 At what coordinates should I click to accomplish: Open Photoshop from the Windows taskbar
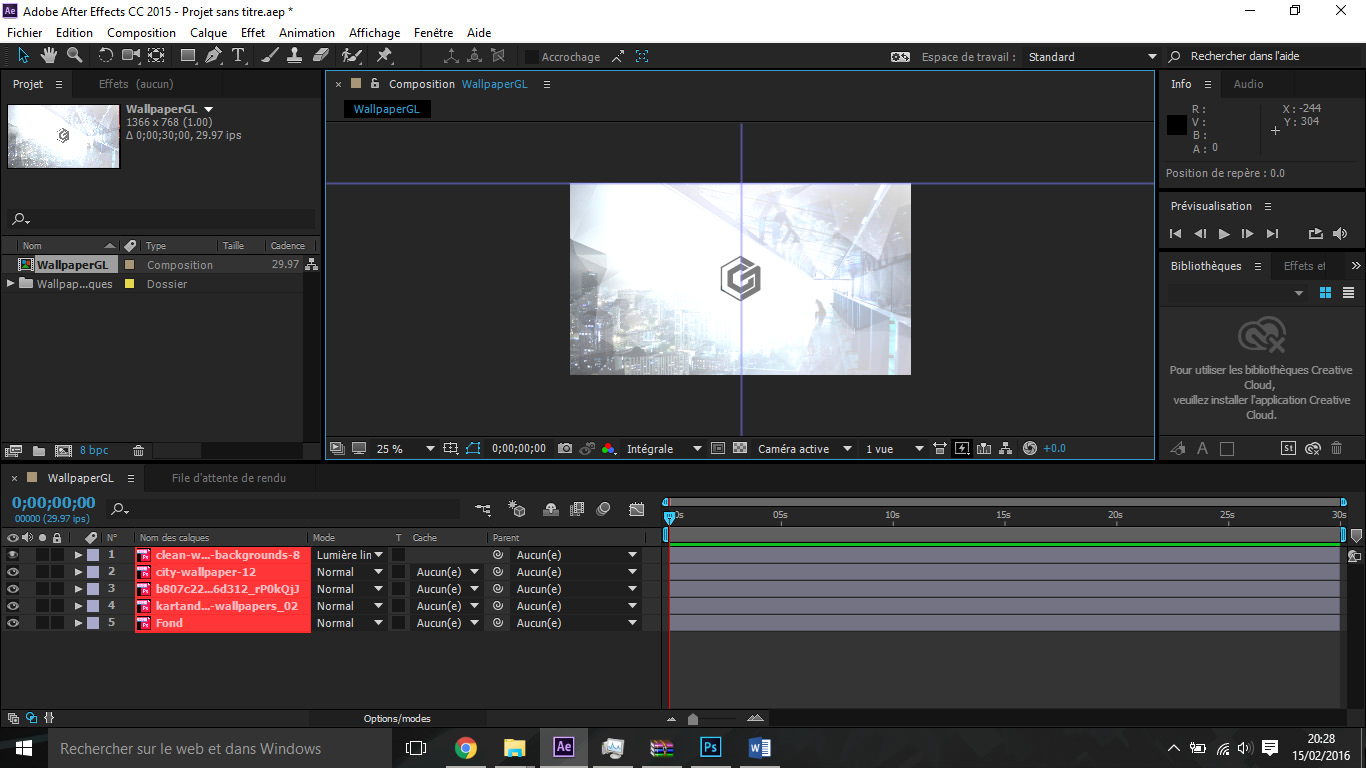[710, 747]
